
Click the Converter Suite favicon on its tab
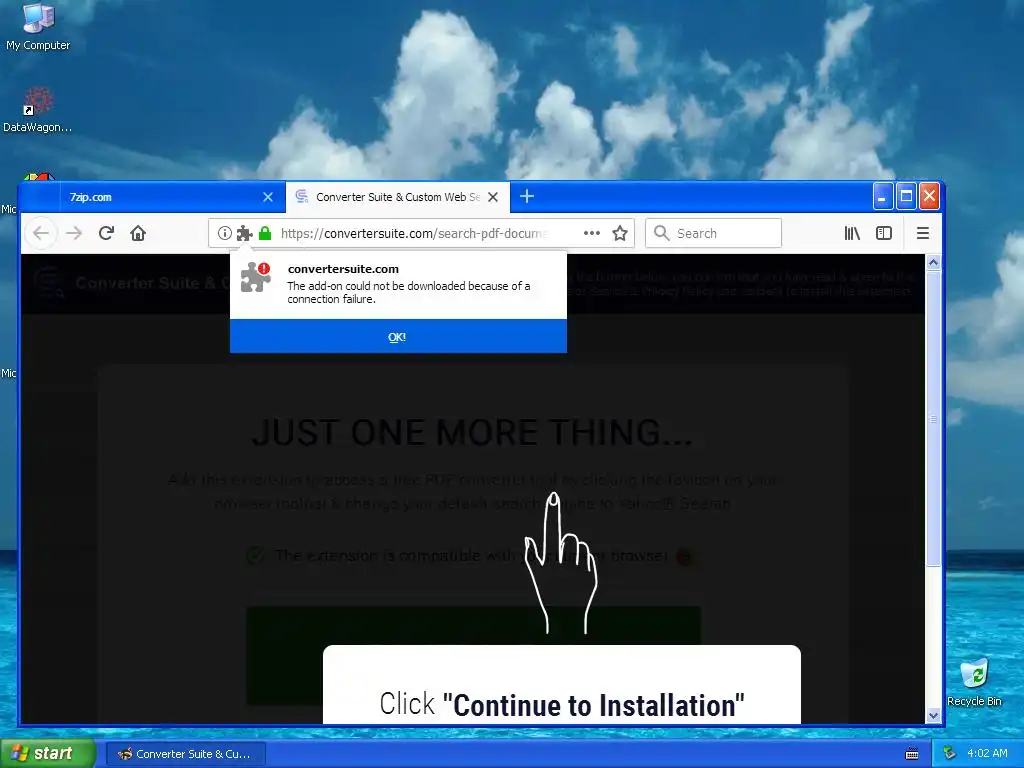pos(302,197)
